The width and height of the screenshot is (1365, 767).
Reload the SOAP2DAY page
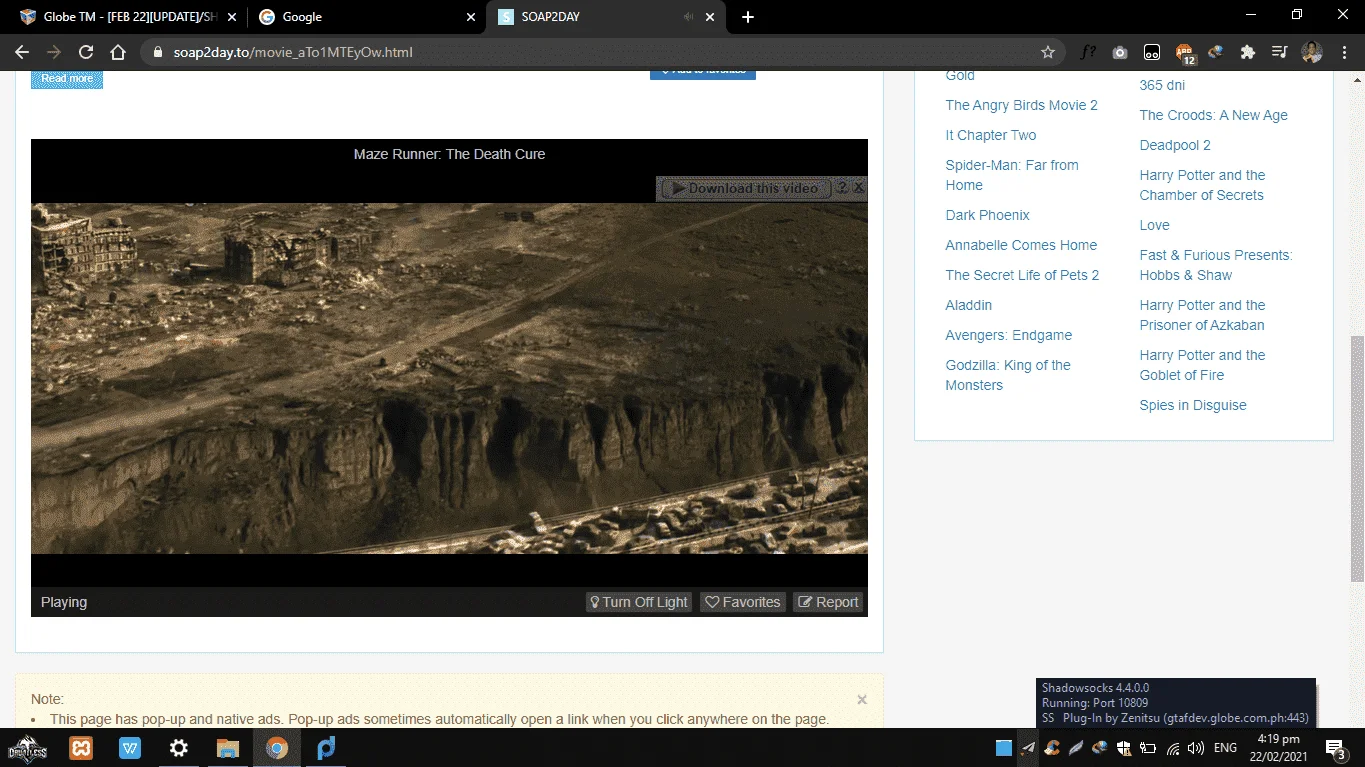coord(86,52)
